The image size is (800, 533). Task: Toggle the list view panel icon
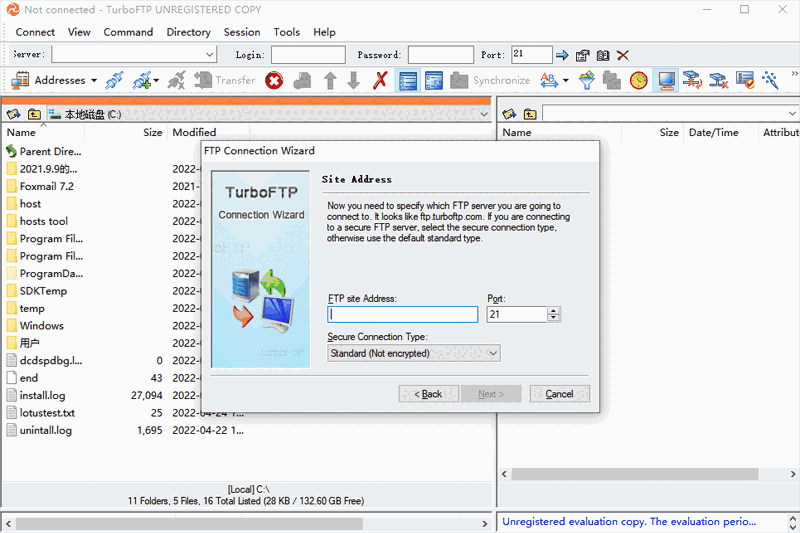[x=408, y=81]
